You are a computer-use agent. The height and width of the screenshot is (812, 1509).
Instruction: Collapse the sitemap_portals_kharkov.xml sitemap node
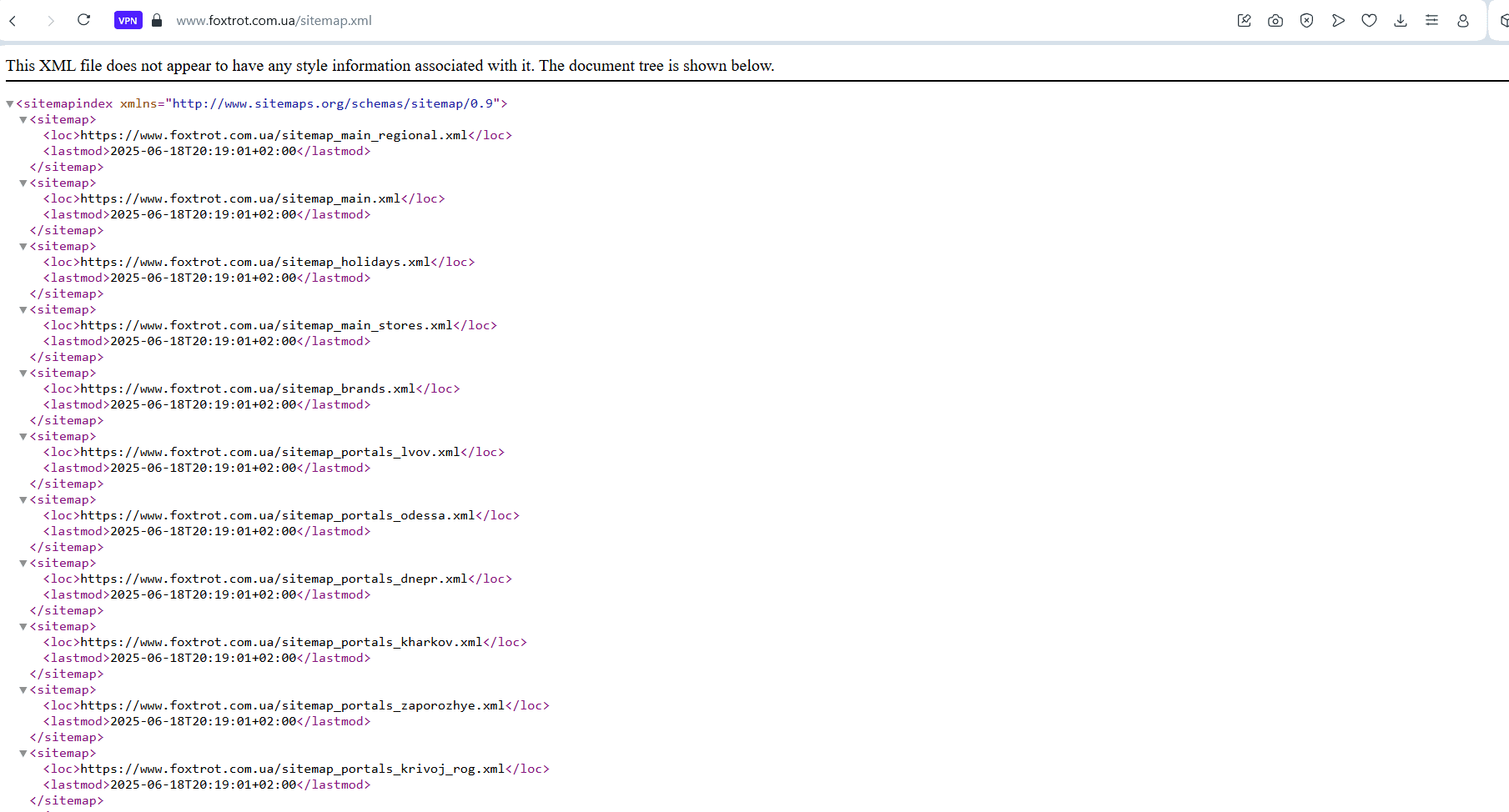(x=23, y=627)
